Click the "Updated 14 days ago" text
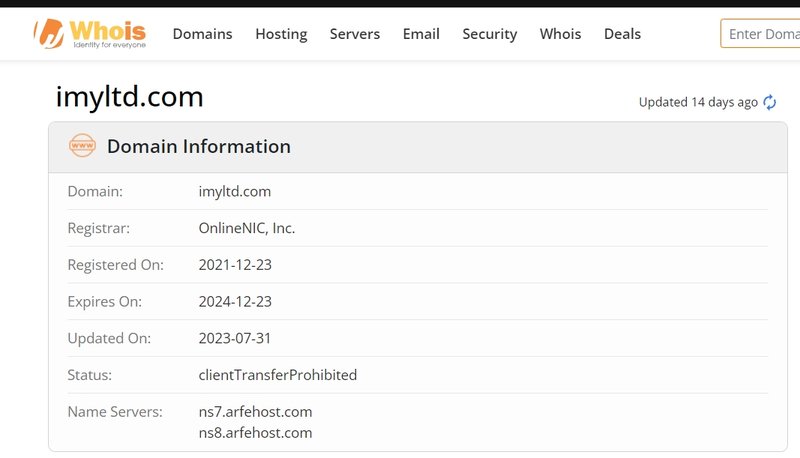 point(698,102)
